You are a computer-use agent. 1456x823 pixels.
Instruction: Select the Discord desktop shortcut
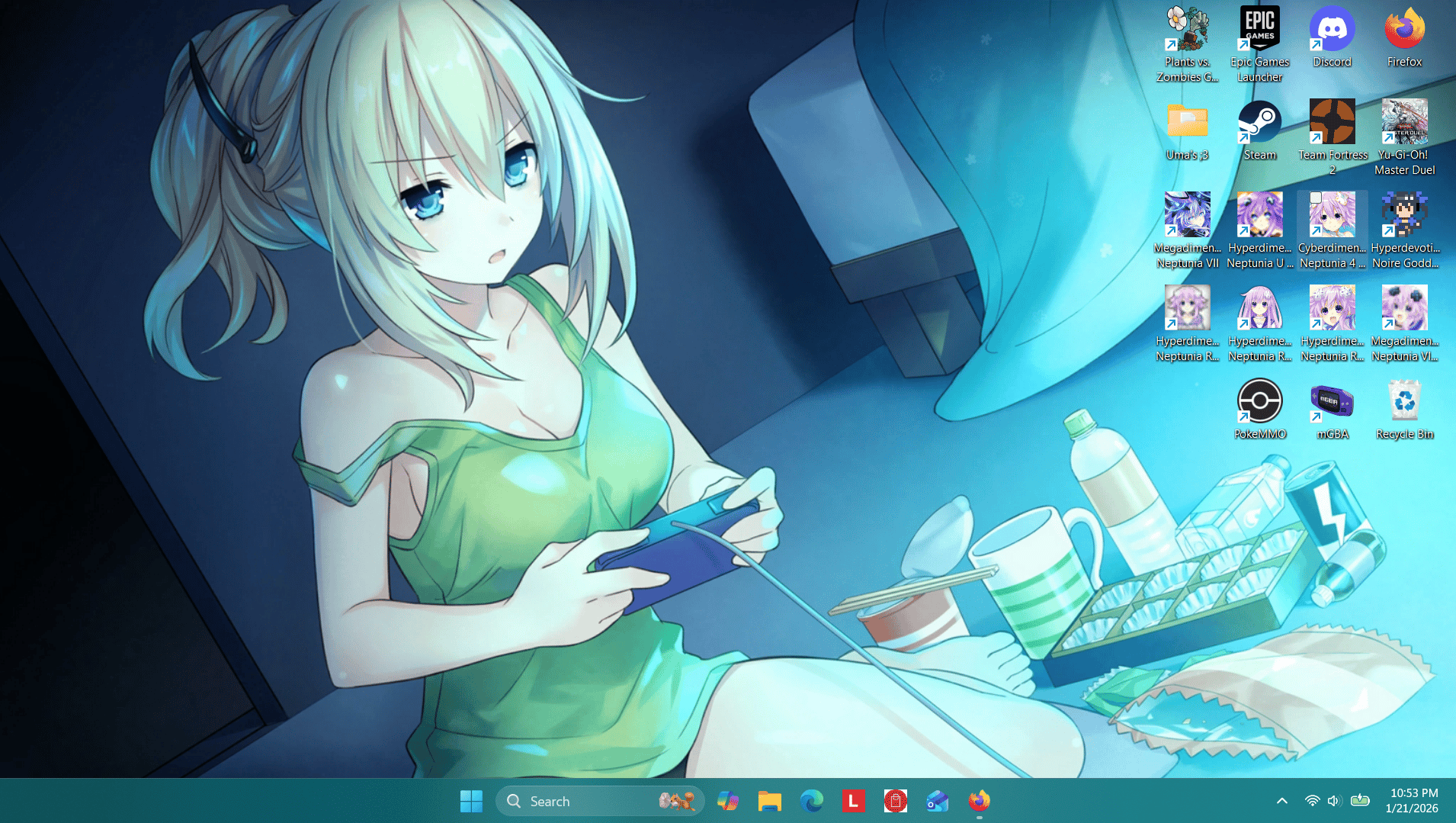tap(1332, 37)
